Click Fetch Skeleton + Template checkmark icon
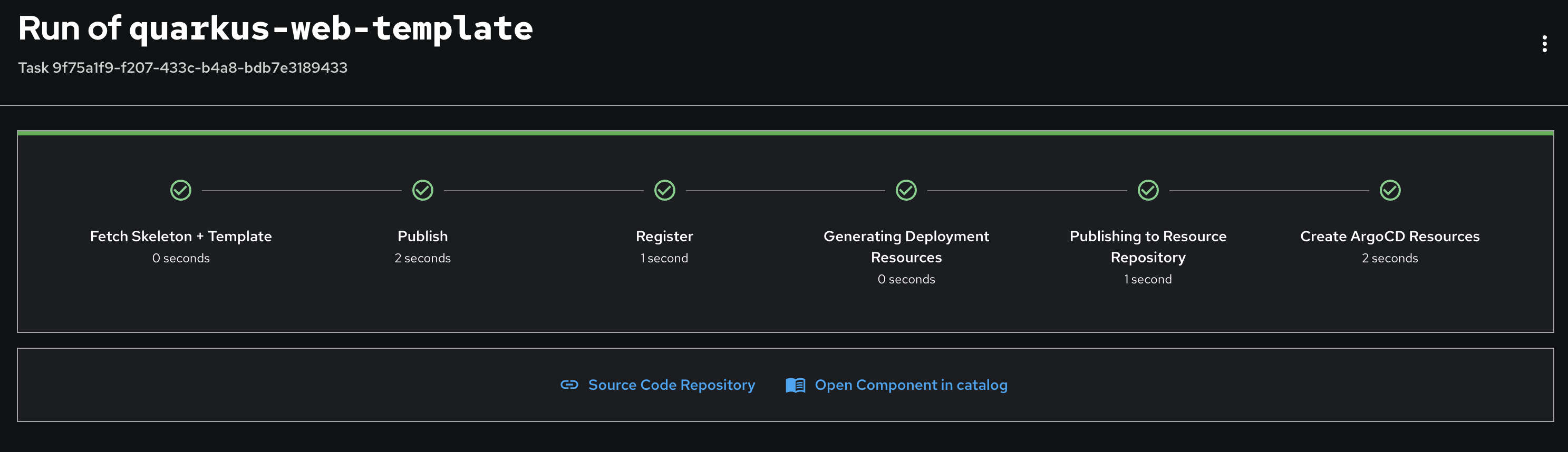This screenshot has height=452, width=1568. pos(181,190)
